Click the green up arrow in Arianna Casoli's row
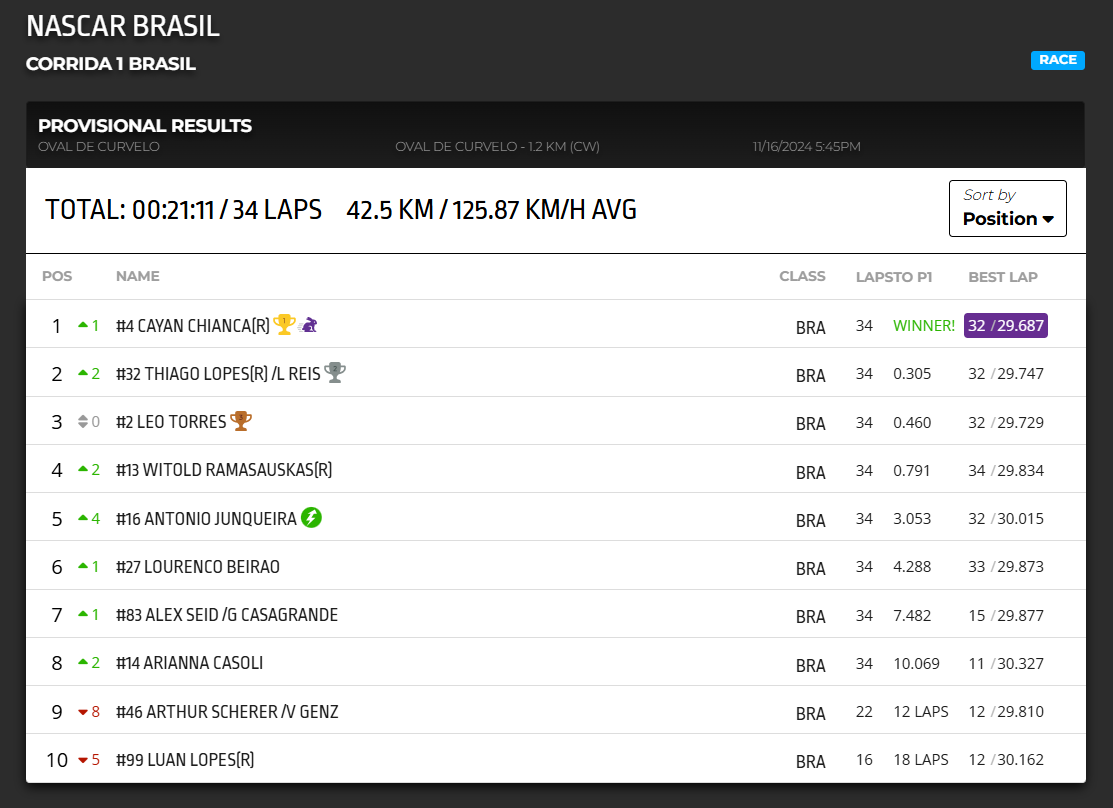This screenshot has width=1113, height=808. tap(83, 662)
